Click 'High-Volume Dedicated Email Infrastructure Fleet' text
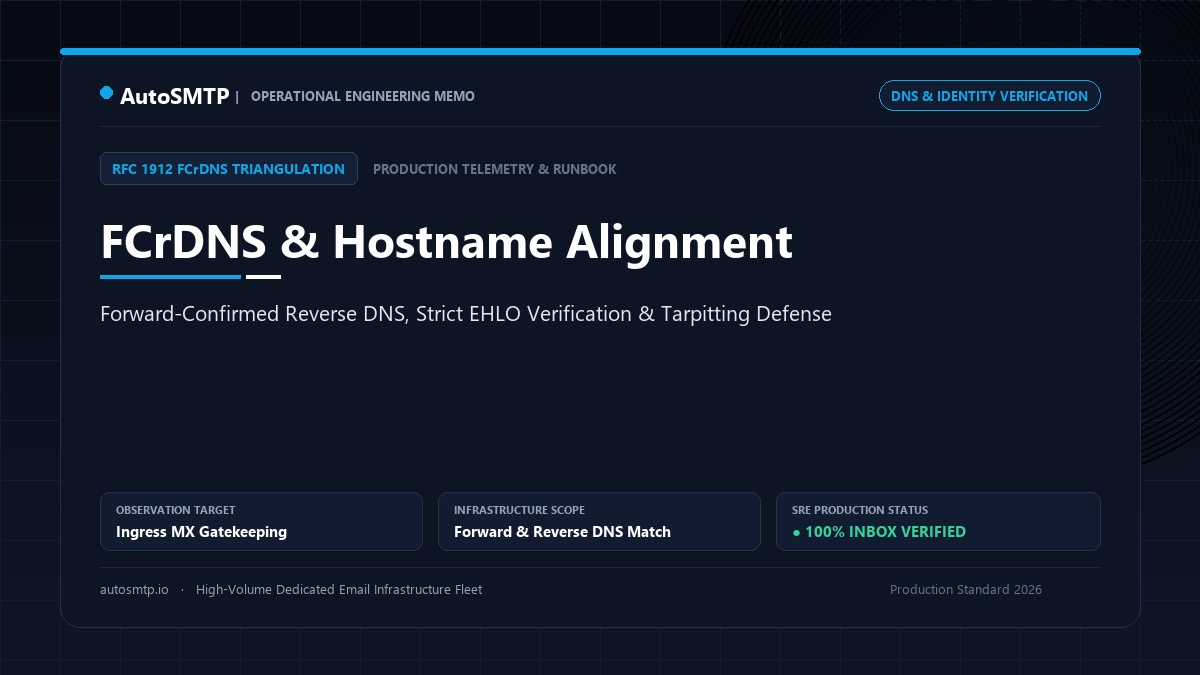Image resolution: width=1200 pixels, height=675 pixels. point(339,590)
